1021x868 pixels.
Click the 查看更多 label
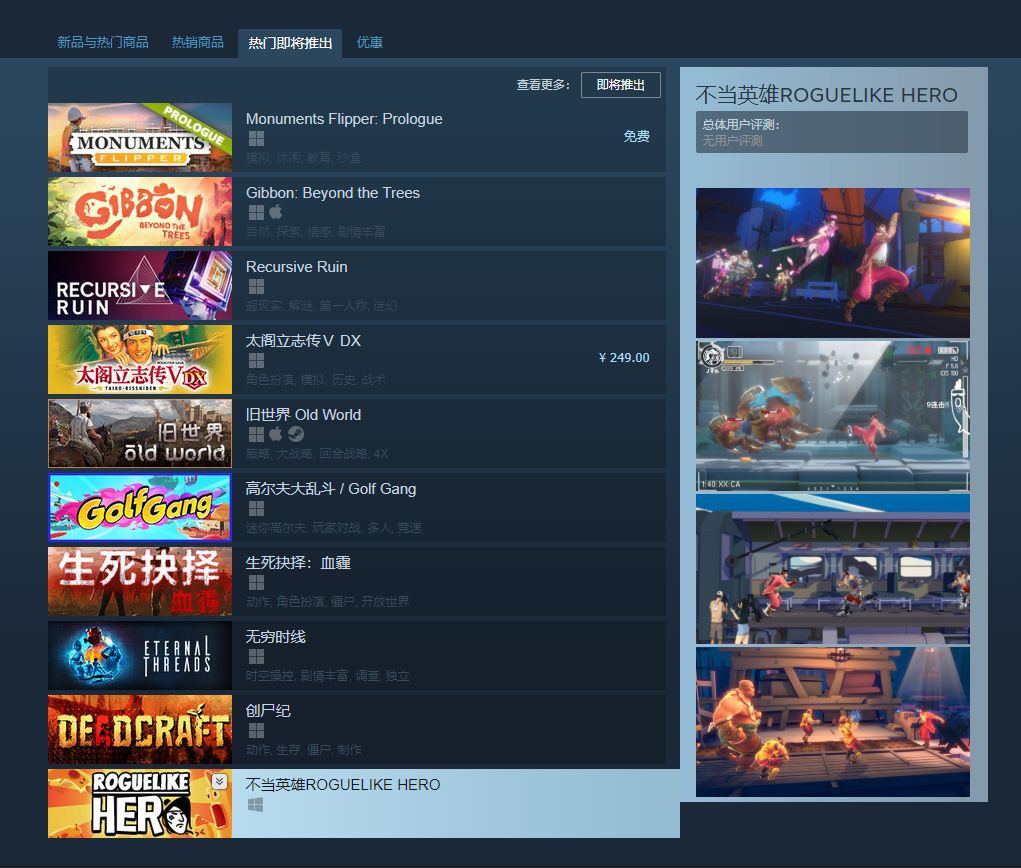pyautogui.click(x=543, y=85)
